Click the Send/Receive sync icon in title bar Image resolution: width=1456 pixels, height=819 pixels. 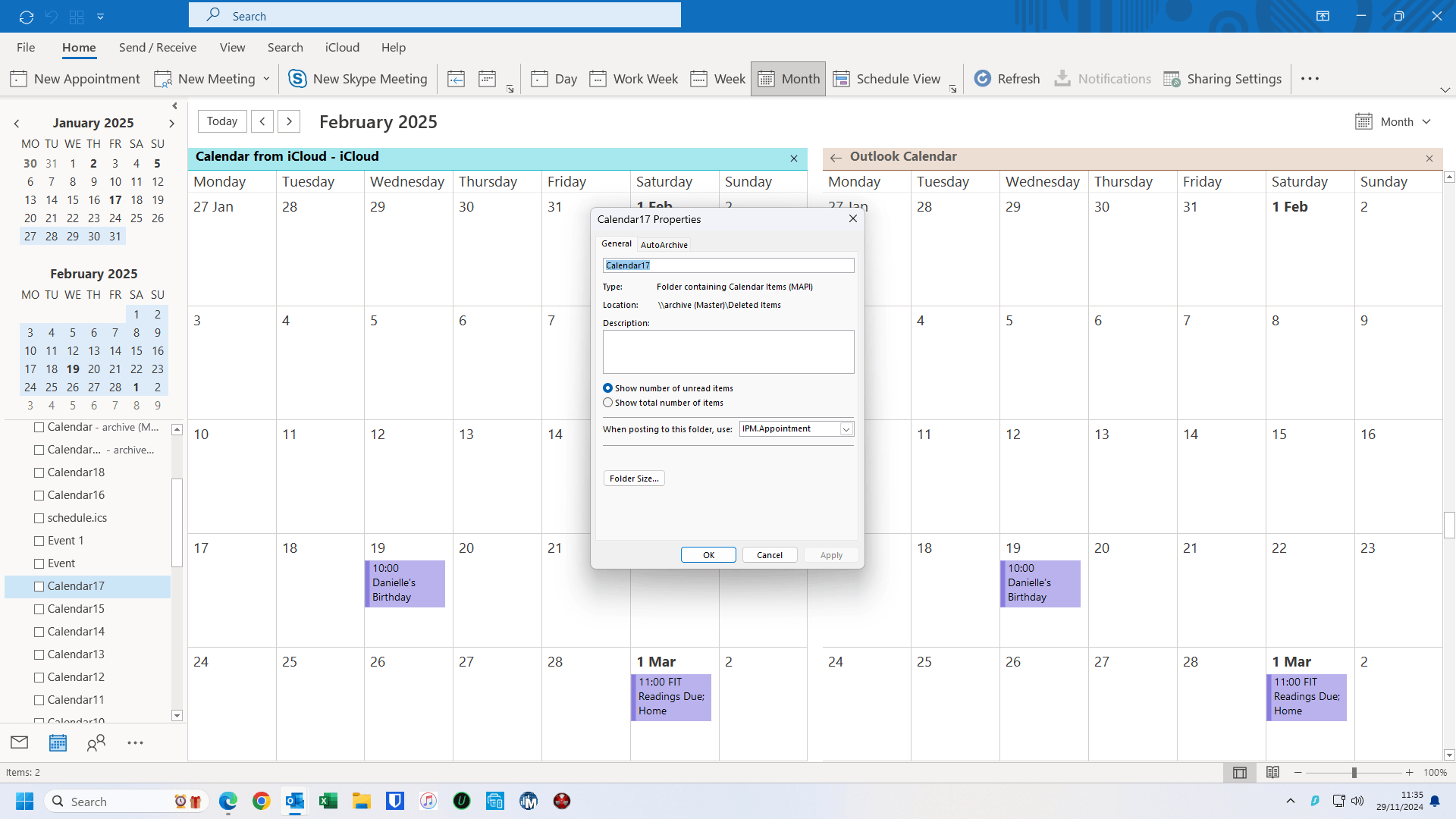coord(27,16)
